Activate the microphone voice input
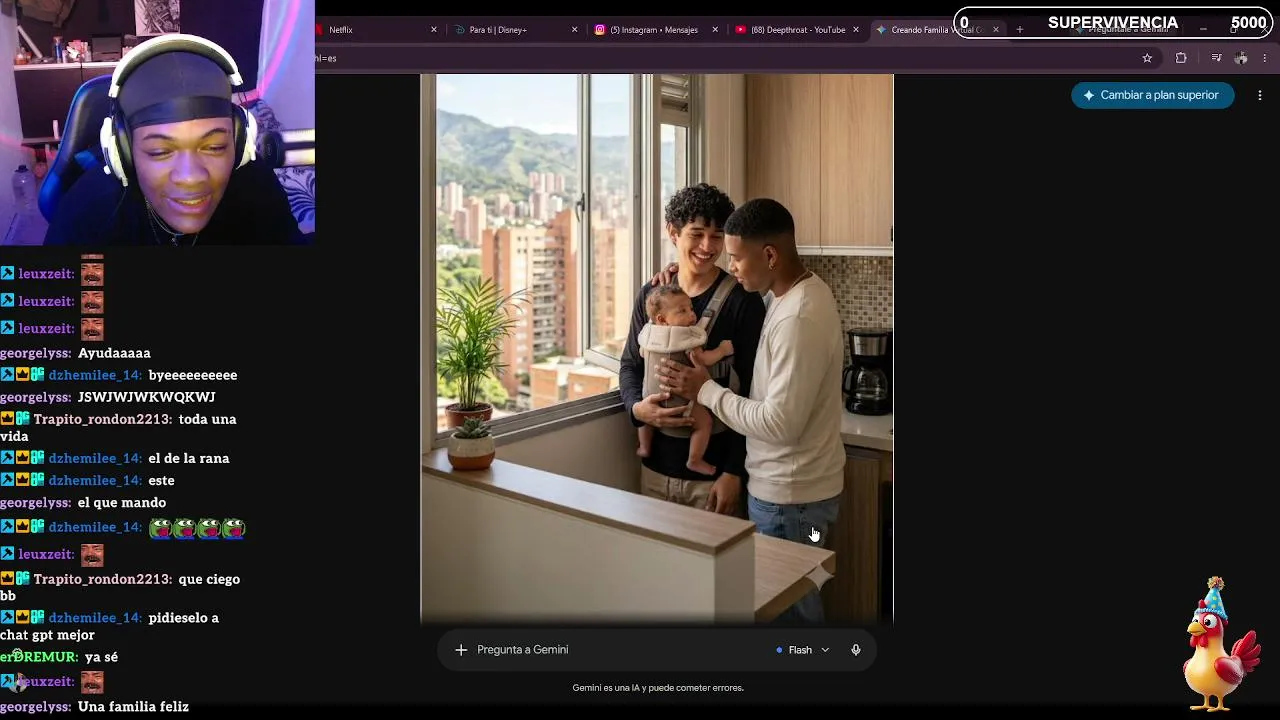Image resolution: width=1280 pixels, height=720 pixels. click(856, 650)
